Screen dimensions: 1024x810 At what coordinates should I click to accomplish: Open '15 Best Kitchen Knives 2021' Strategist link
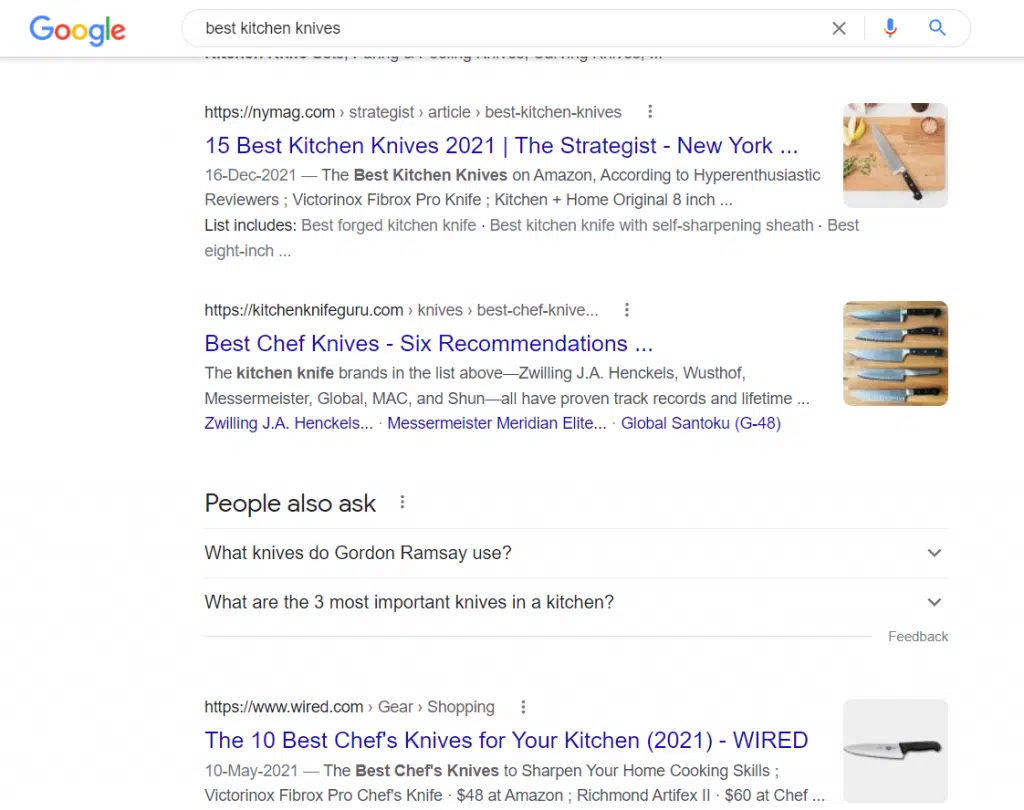click(x=501, y=145)
